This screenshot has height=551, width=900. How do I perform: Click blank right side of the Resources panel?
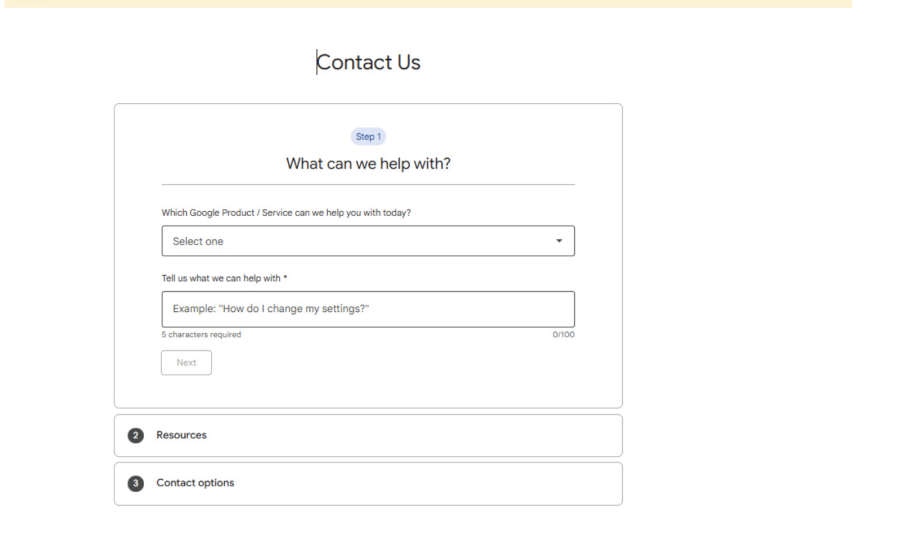(x=500, y=436)
